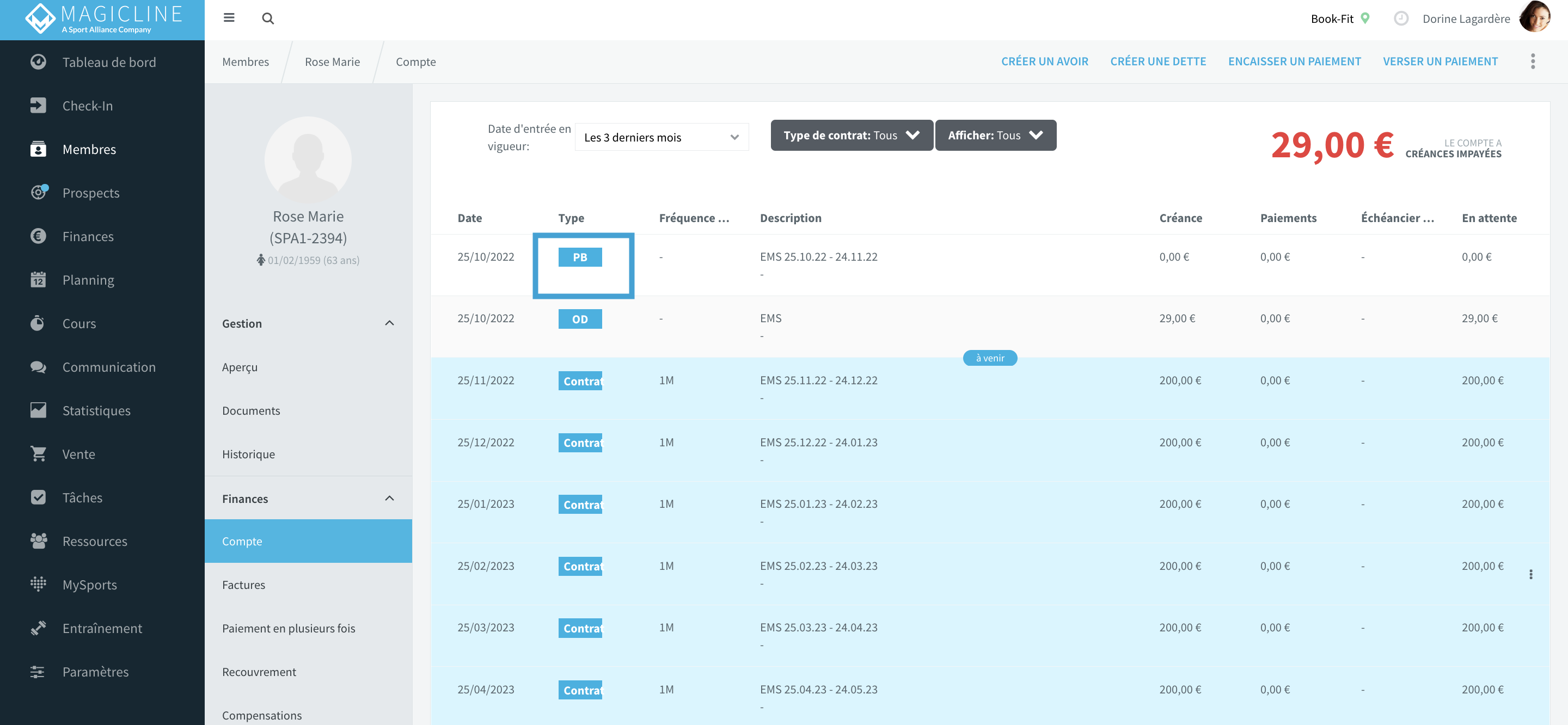Click the Check-In arrow icon

pyautogui.click(x=38, y=105)
